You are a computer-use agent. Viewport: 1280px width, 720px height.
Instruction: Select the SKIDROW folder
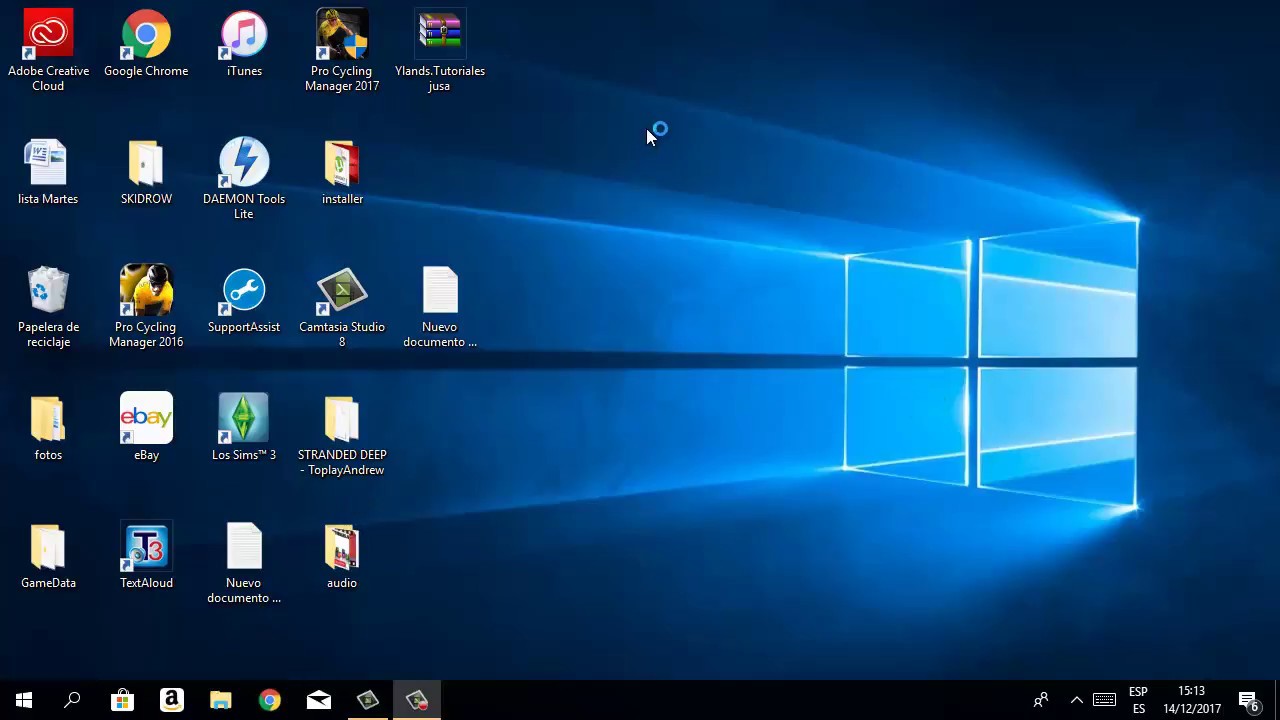(146, 172)
